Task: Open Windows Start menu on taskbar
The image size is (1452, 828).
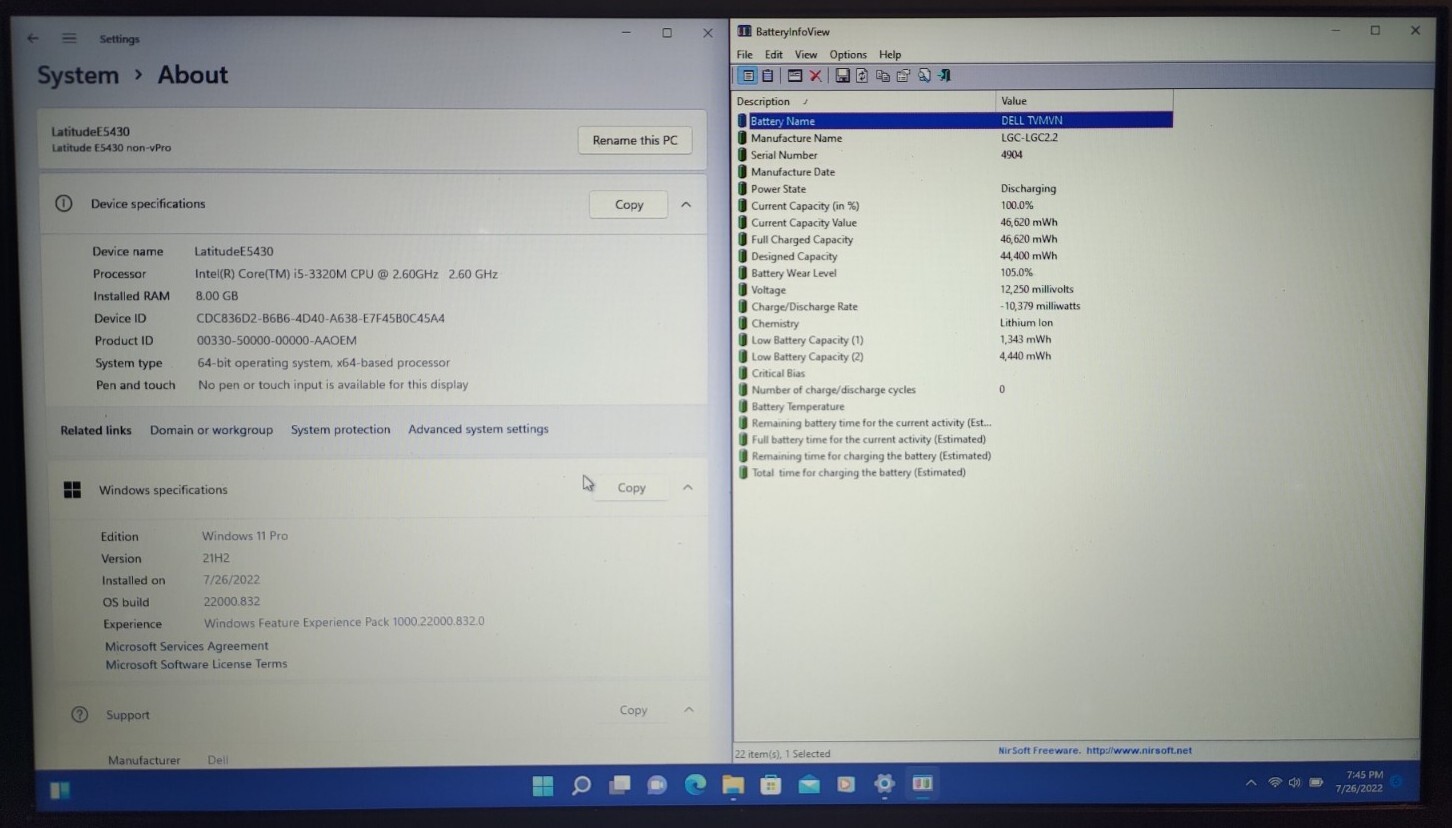Action: pyautogui.click(x=543, y=785)
